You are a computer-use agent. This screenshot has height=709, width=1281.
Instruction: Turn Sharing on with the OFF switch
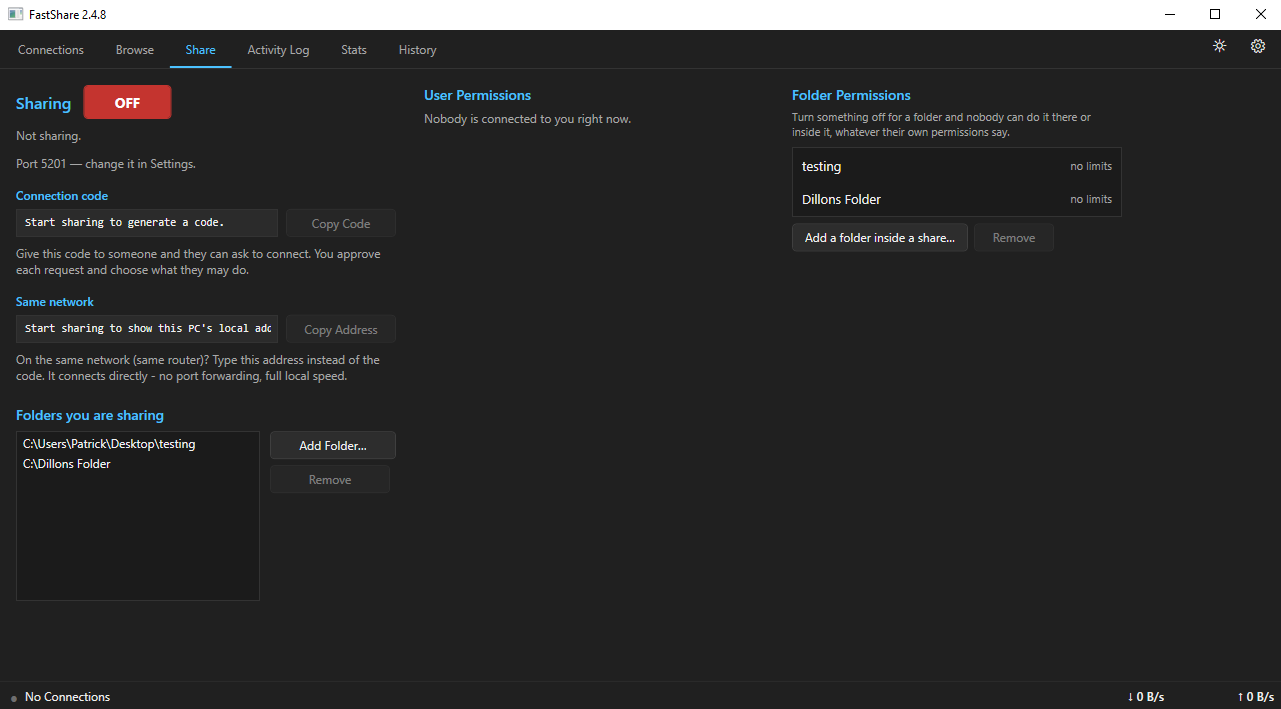tap(127, 102)
